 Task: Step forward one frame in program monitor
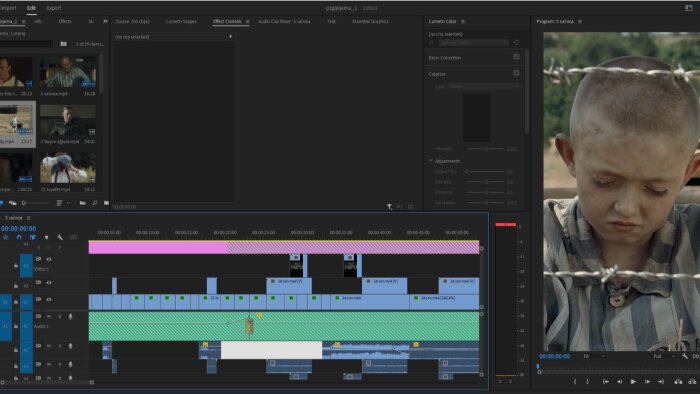[x=647, y=382]
